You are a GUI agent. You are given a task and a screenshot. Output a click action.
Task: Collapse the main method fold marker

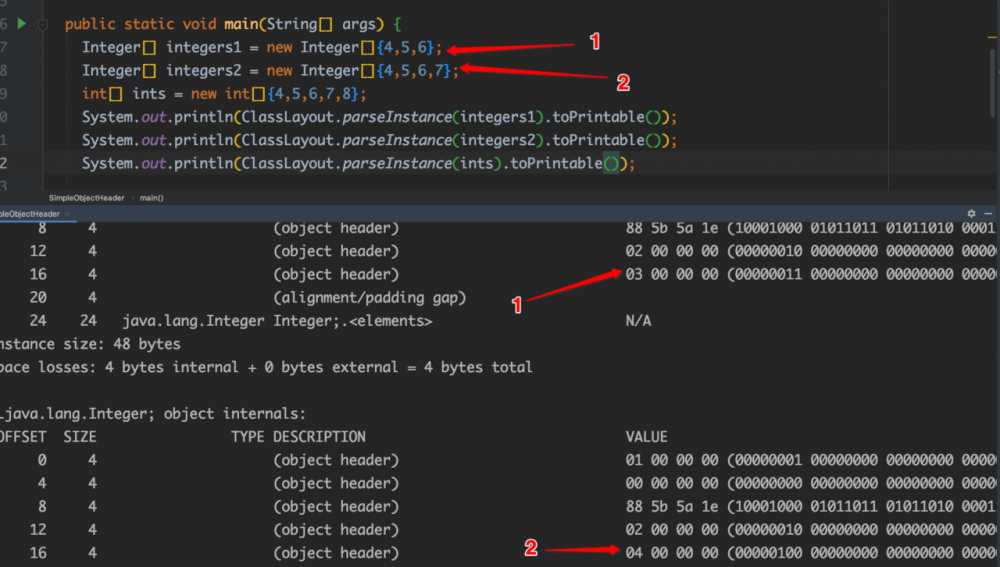(x=43, y=24)
